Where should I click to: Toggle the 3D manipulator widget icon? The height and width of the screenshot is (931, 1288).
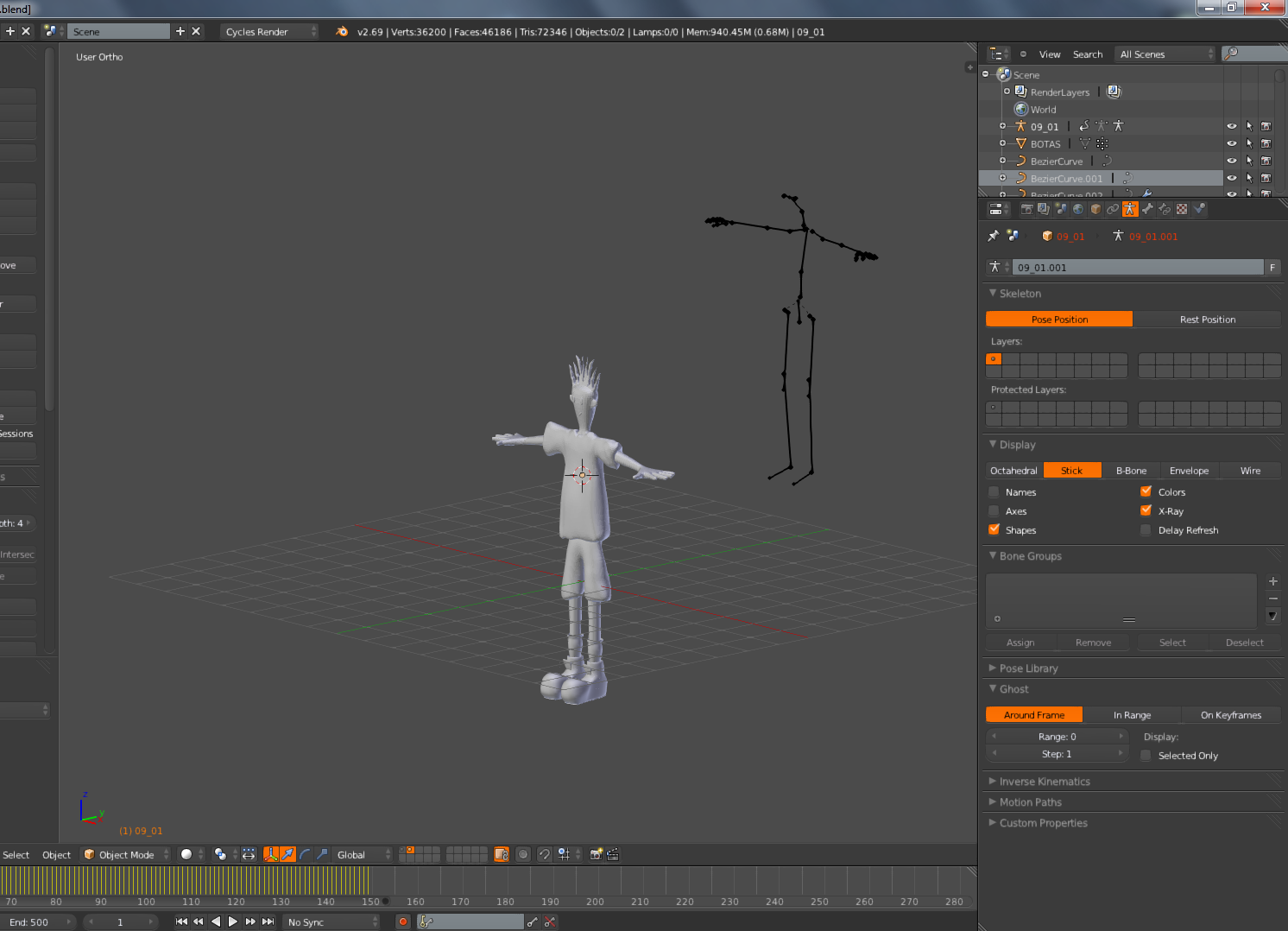click(x=271, y=854)
